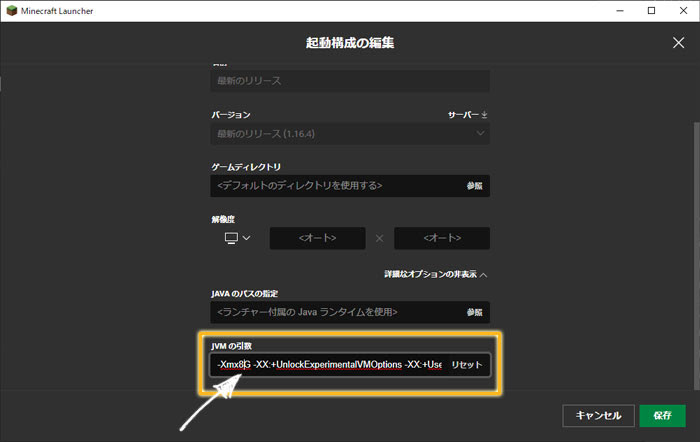Click the Minecraft Launcher grass block icon
700x442 pixels.
pos(12,11)
